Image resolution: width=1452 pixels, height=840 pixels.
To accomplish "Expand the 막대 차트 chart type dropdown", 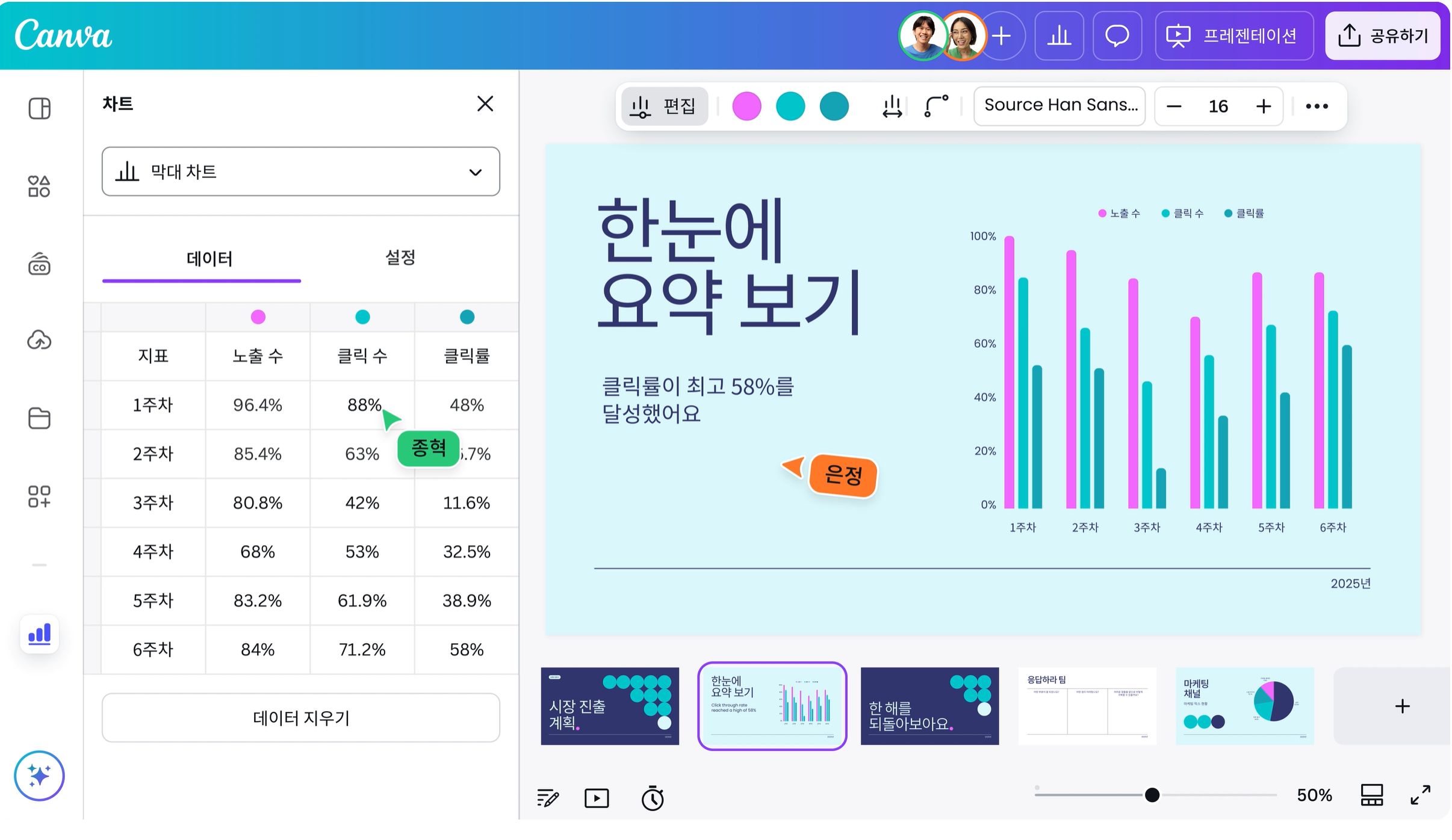I will [300, 171].
